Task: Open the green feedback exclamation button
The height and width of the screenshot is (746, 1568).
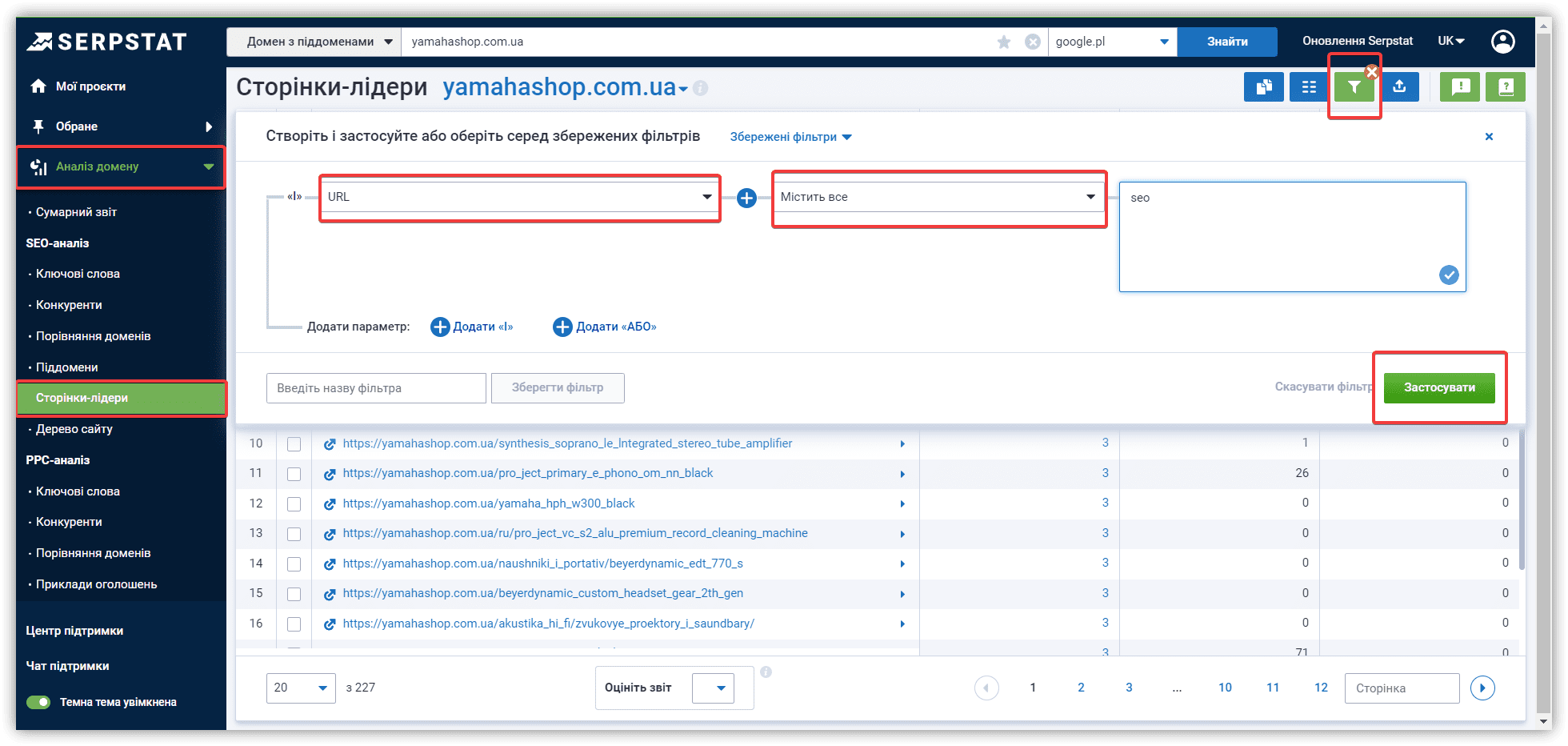Action: click(x=1460, y=86)
